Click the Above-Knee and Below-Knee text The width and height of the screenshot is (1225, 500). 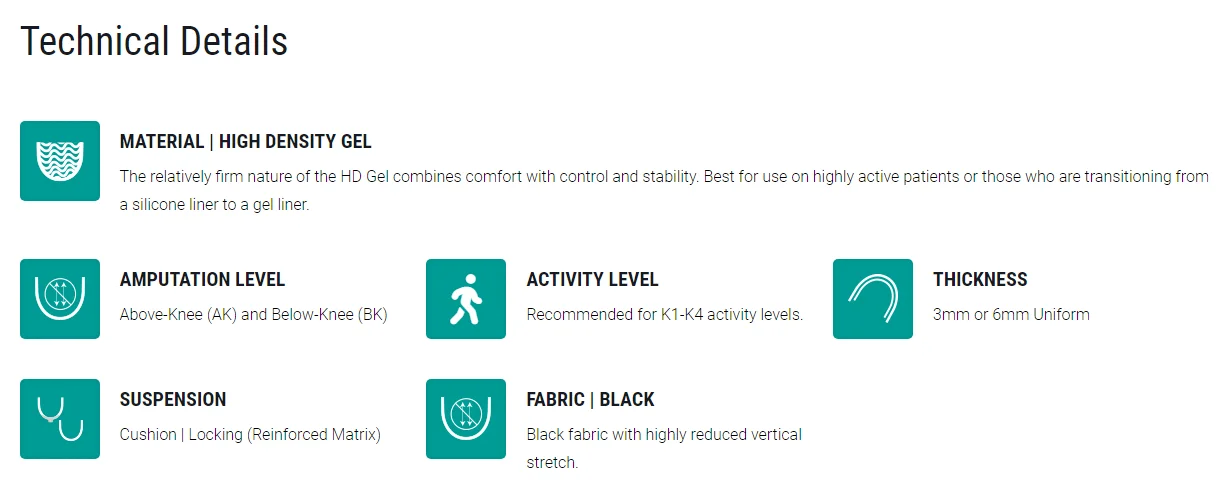tap(253, 314)
